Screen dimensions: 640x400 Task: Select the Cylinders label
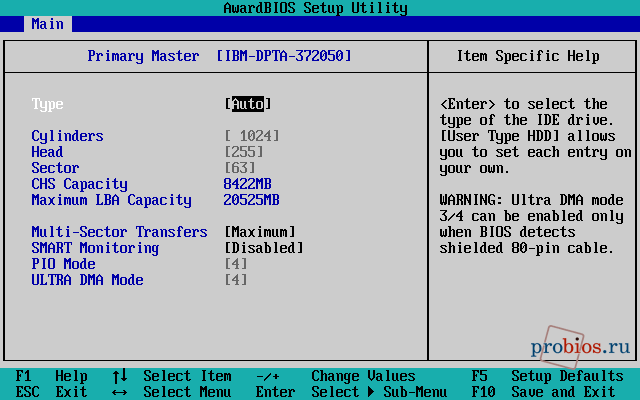click(x=67, y=136)
